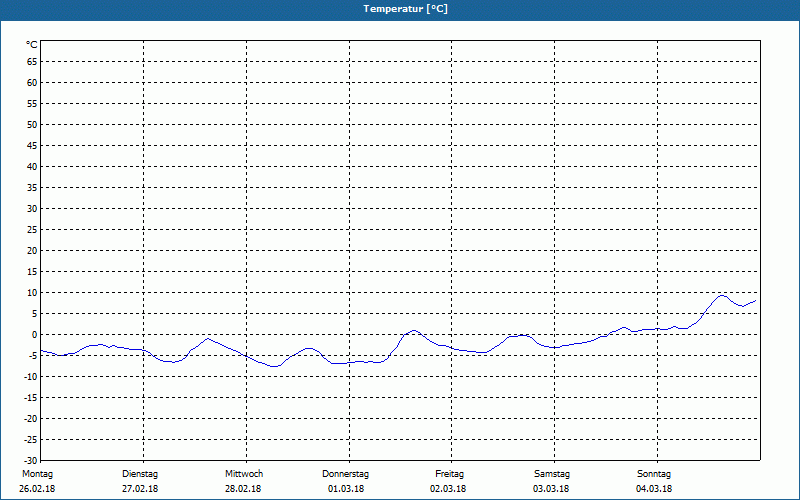Click the -10 axis label
Image resolution: width=800 pixels, height=500 pixels.
click(31, 377)
